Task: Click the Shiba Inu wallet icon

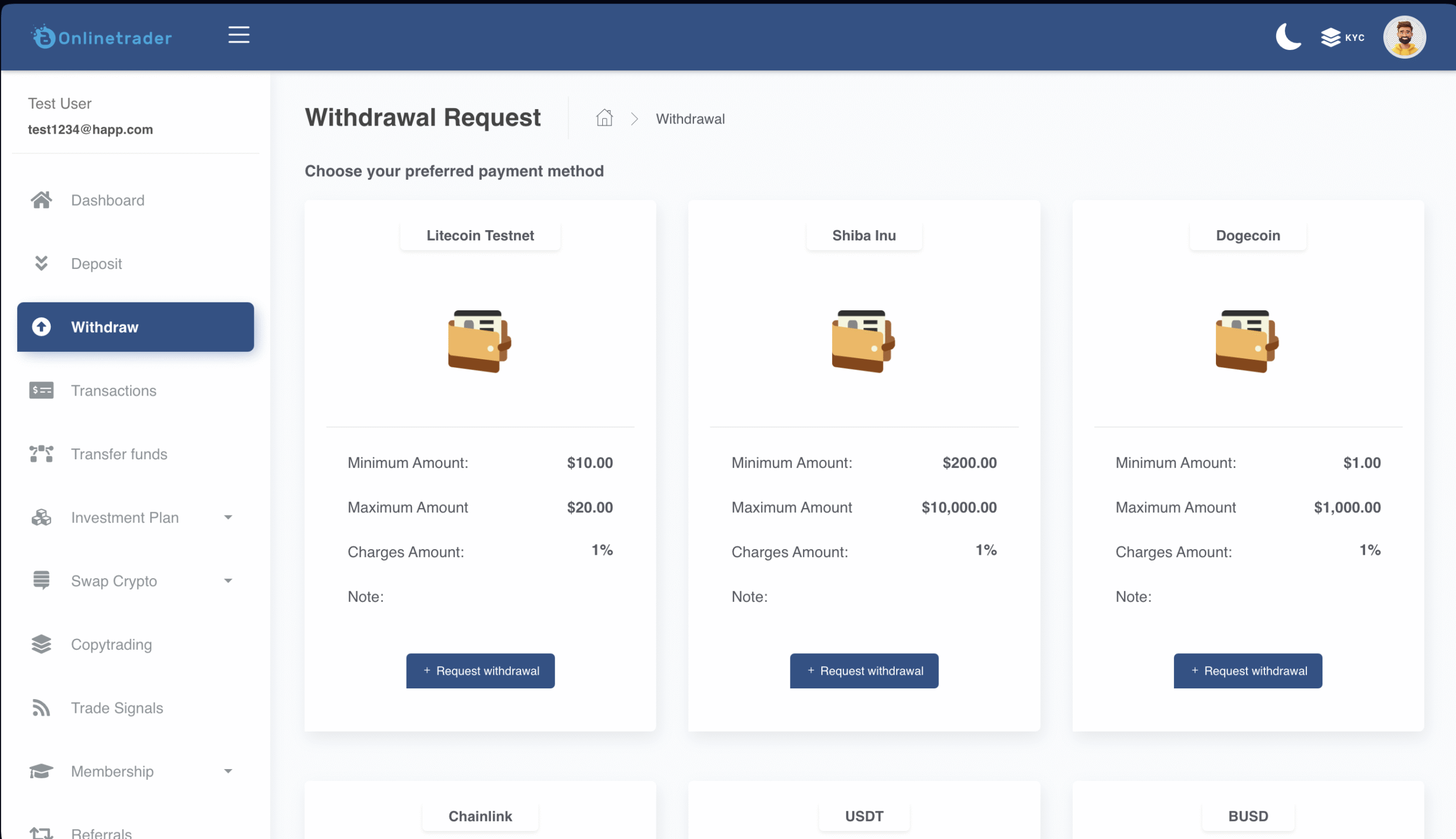Action: [863, 341]
